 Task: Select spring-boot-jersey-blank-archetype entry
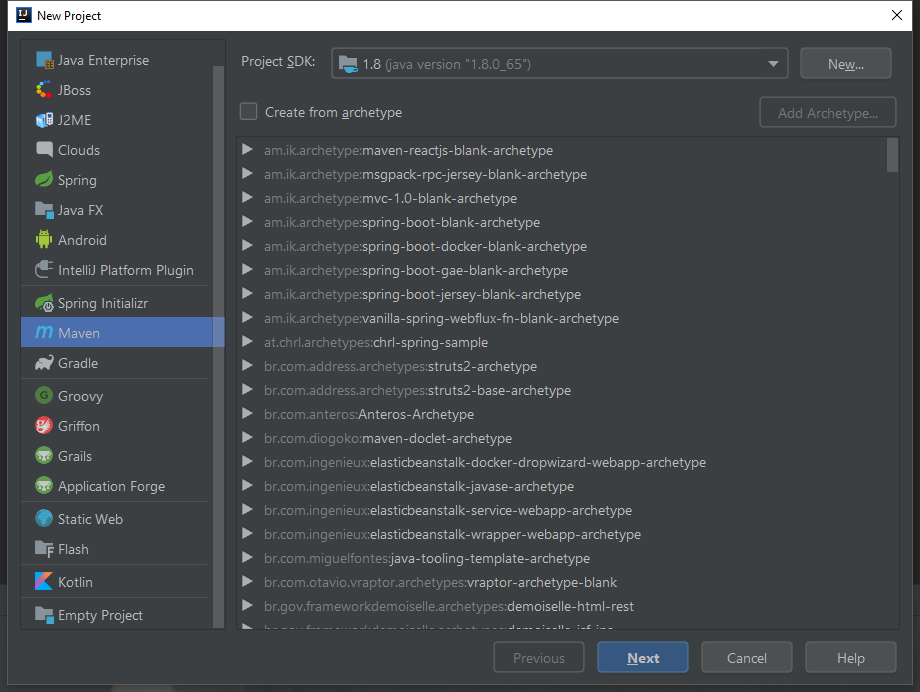point(422,295)
